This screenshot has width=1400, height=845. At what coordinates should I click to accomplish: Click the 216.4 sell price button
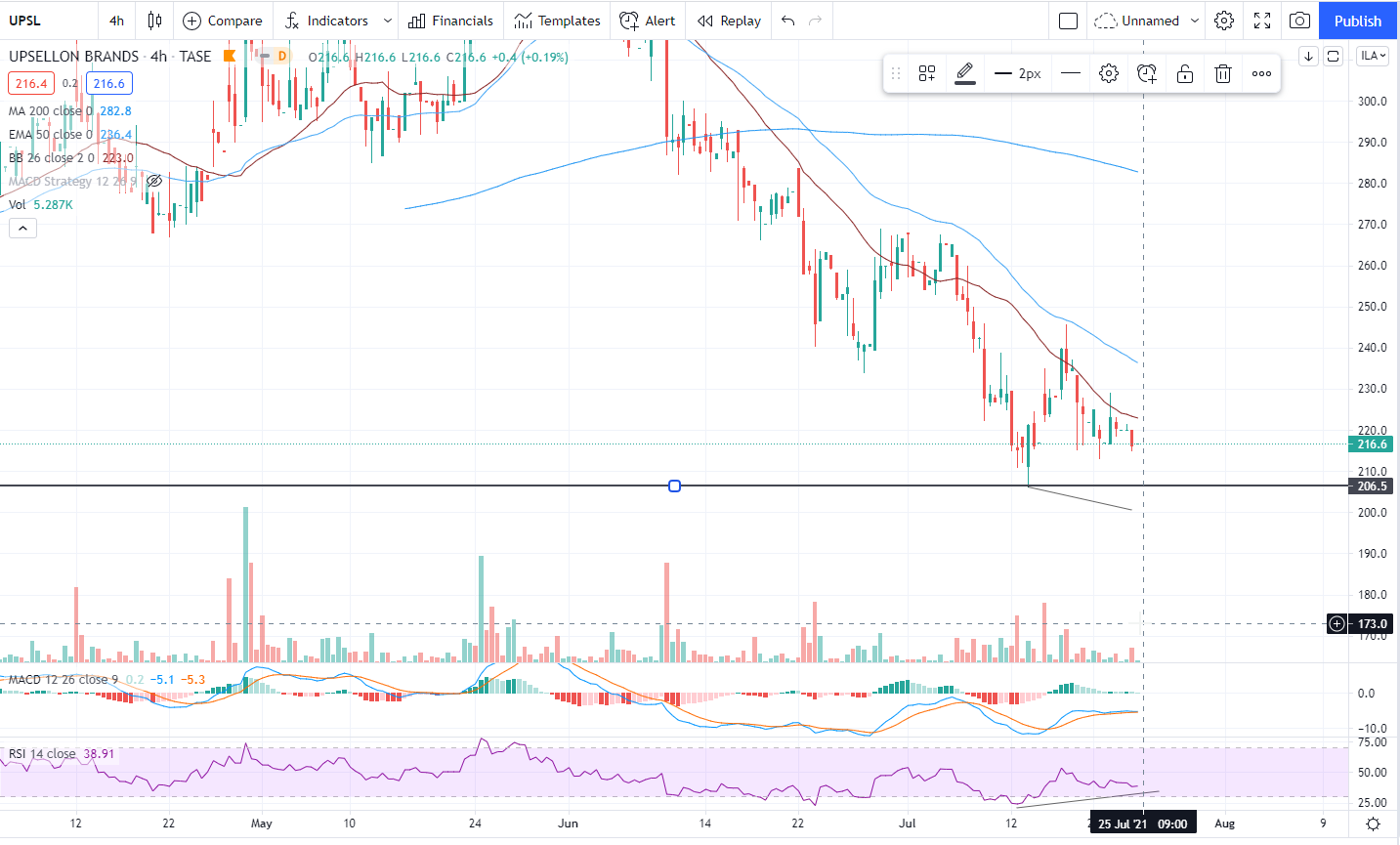click(31, 84)
